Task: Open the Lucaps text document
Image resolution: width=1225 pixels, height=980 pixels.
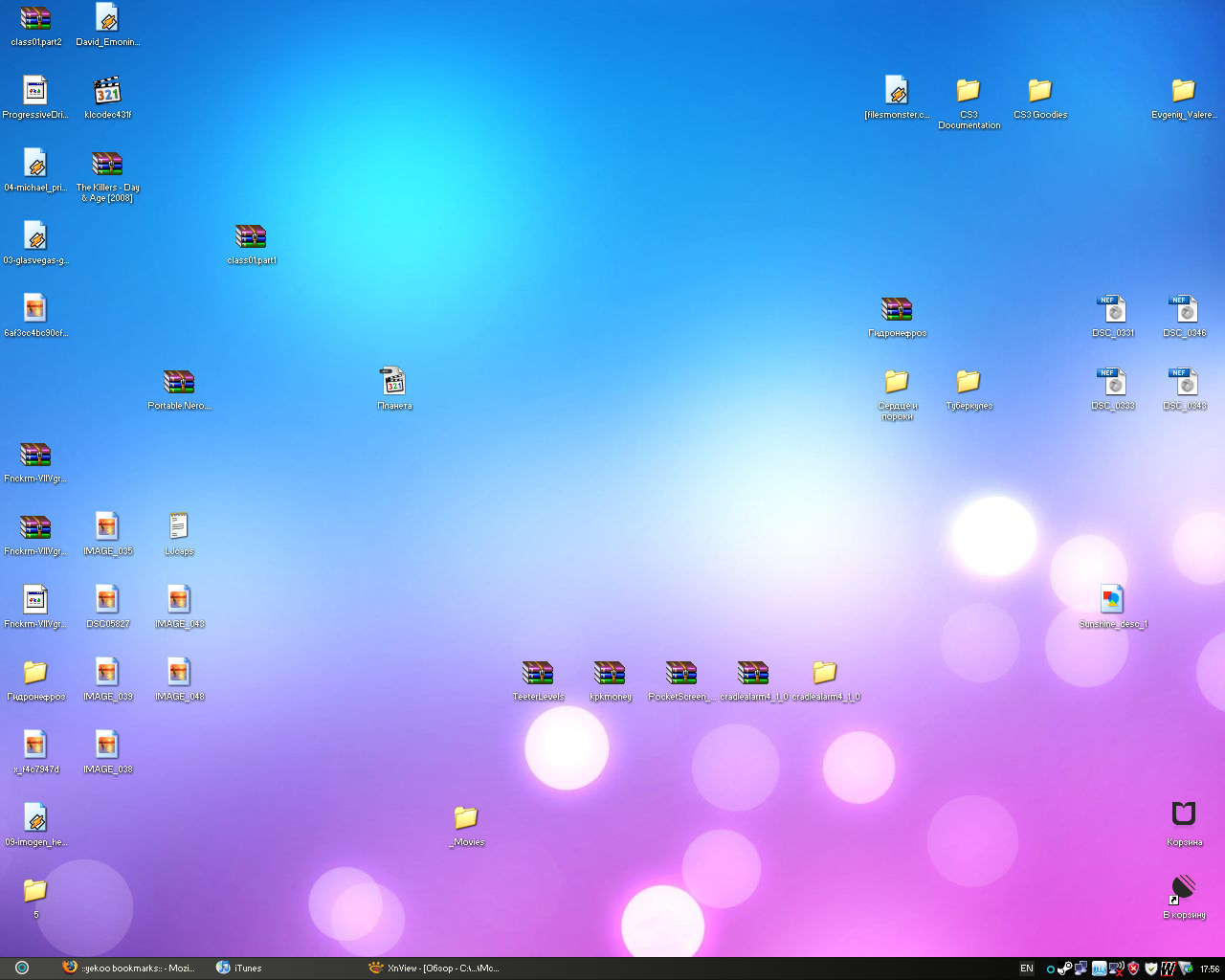Action: 179,527
